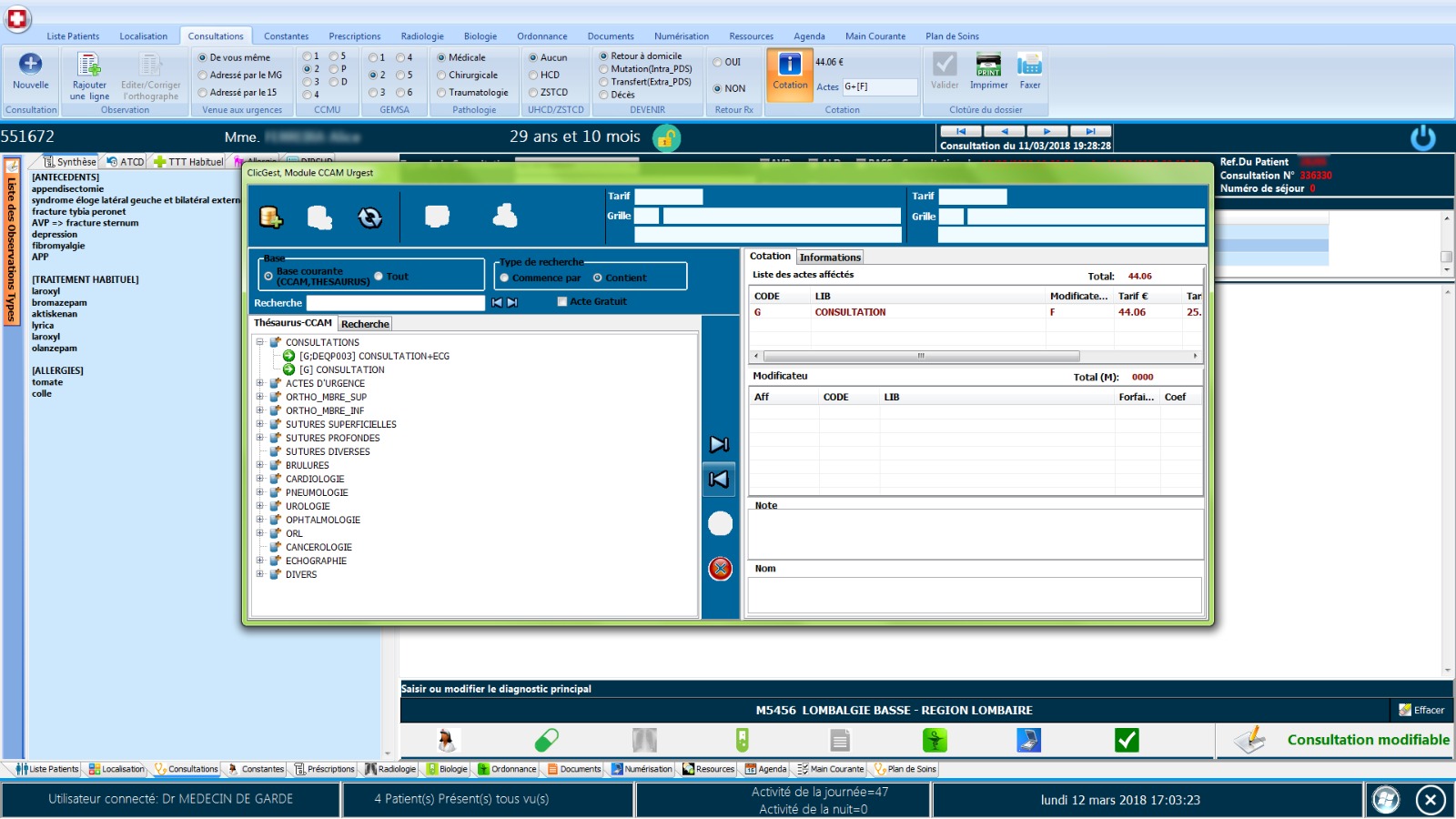1456x819 pixels.
Task: Click the Recherche text input field
Action: (x=396, y=303)
